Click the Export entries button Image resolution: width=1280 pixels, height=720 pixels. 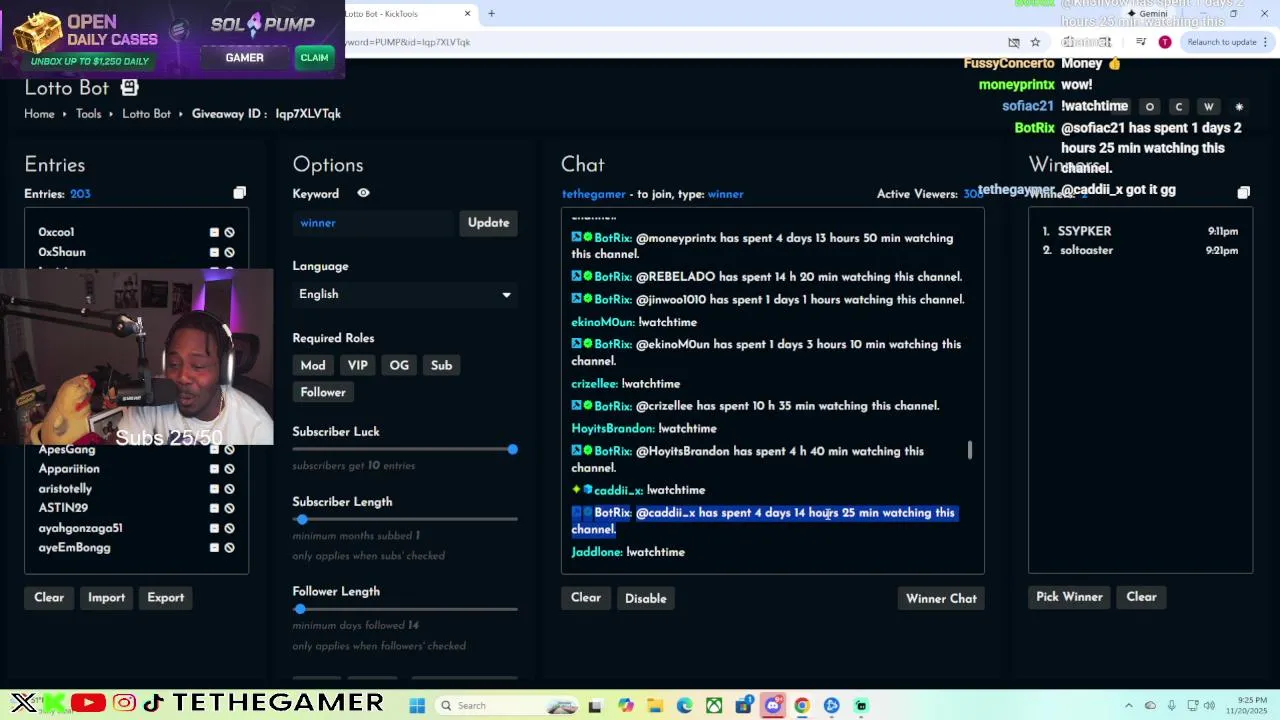(x=166, y=597)
